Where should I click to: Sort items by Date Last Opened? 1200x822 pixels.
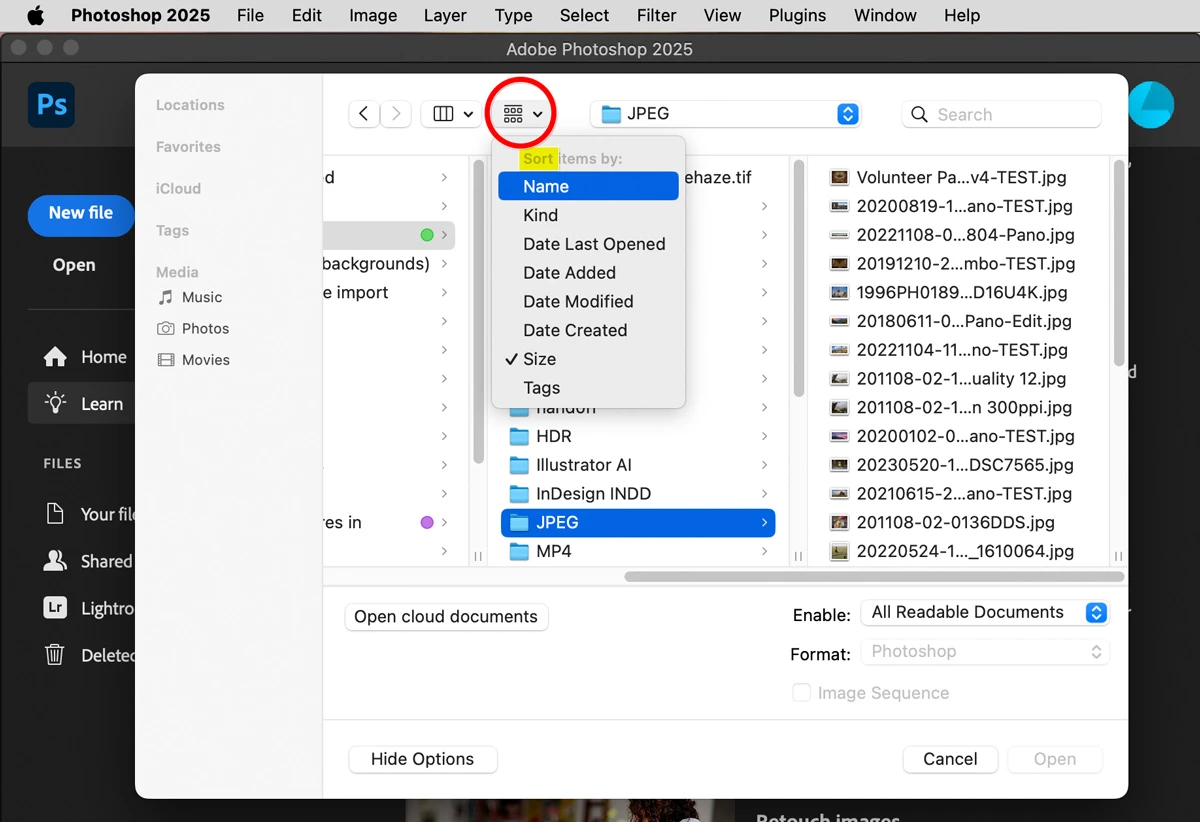tap(588, 244)
